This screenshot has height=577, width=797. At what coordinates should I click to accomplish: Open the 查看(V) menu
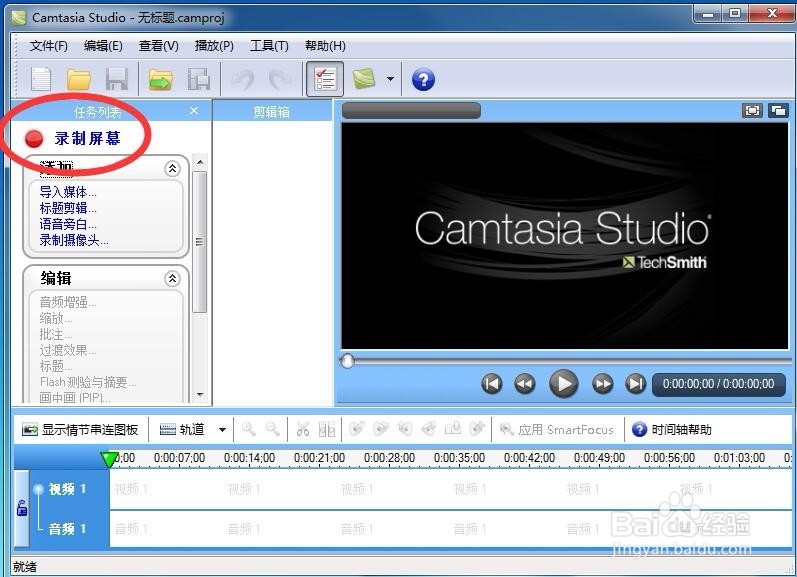click(x=159, y=46)
